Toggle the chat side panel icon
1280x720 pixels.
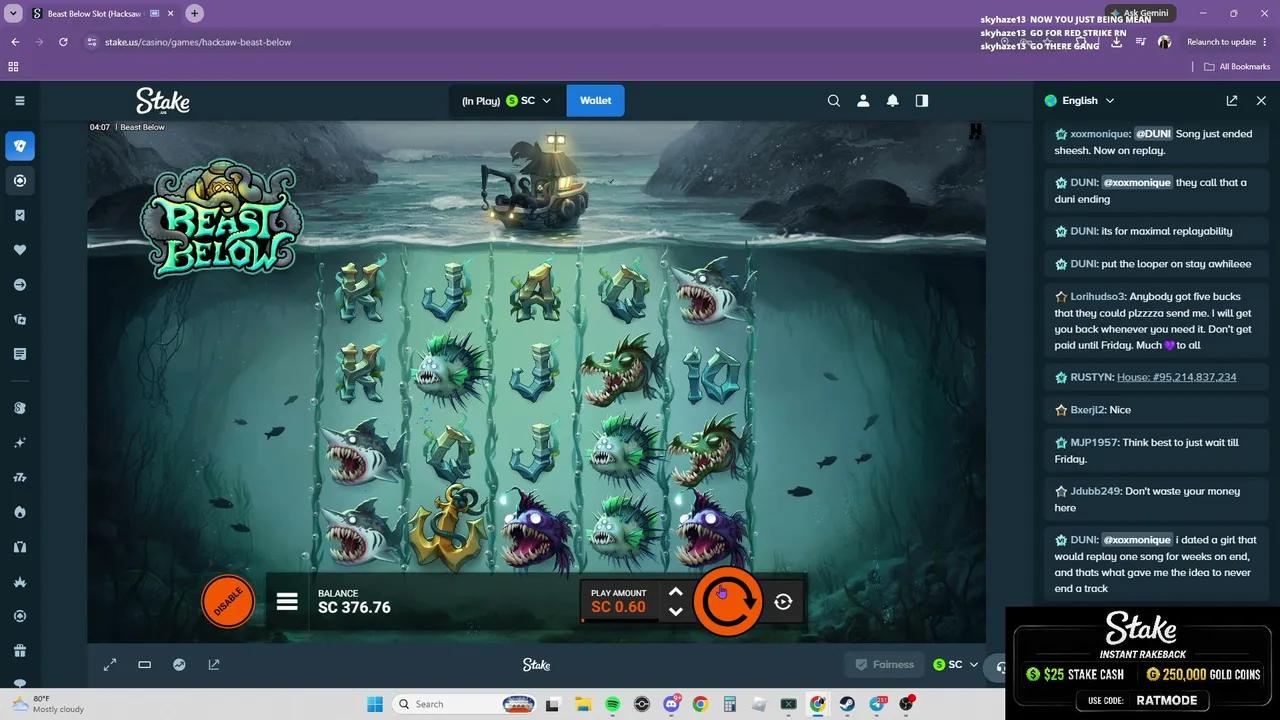(922, 100)
